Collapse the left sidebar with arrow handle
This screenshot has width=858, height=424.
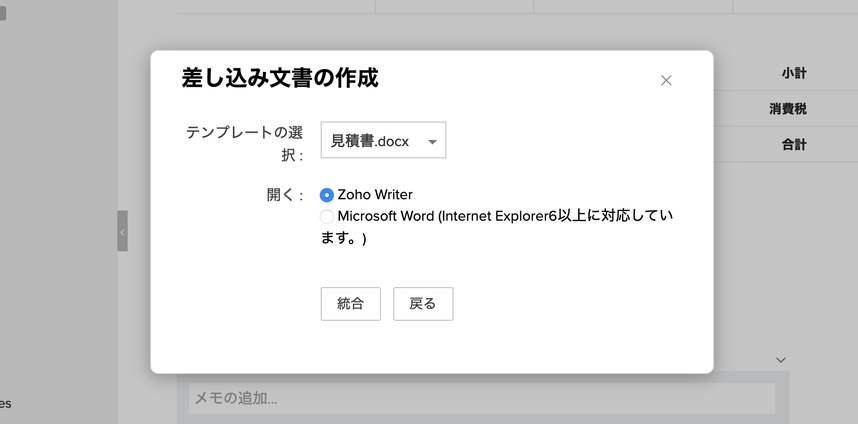[x=122, y=231]
